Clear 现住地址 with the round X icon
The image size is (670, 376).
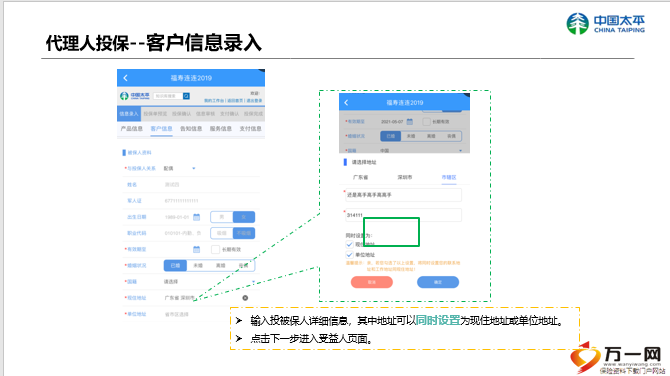tap(245, 298)
